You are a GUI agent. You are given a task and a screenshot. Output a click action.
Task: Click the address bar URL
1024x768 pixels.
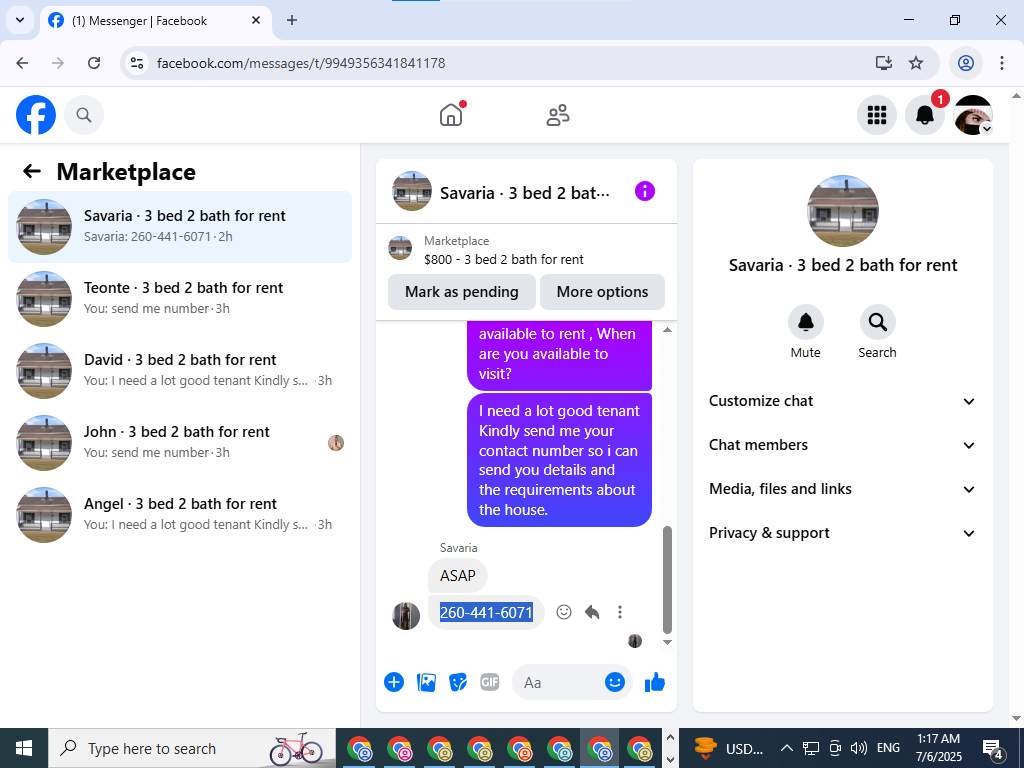click(301, 63)
